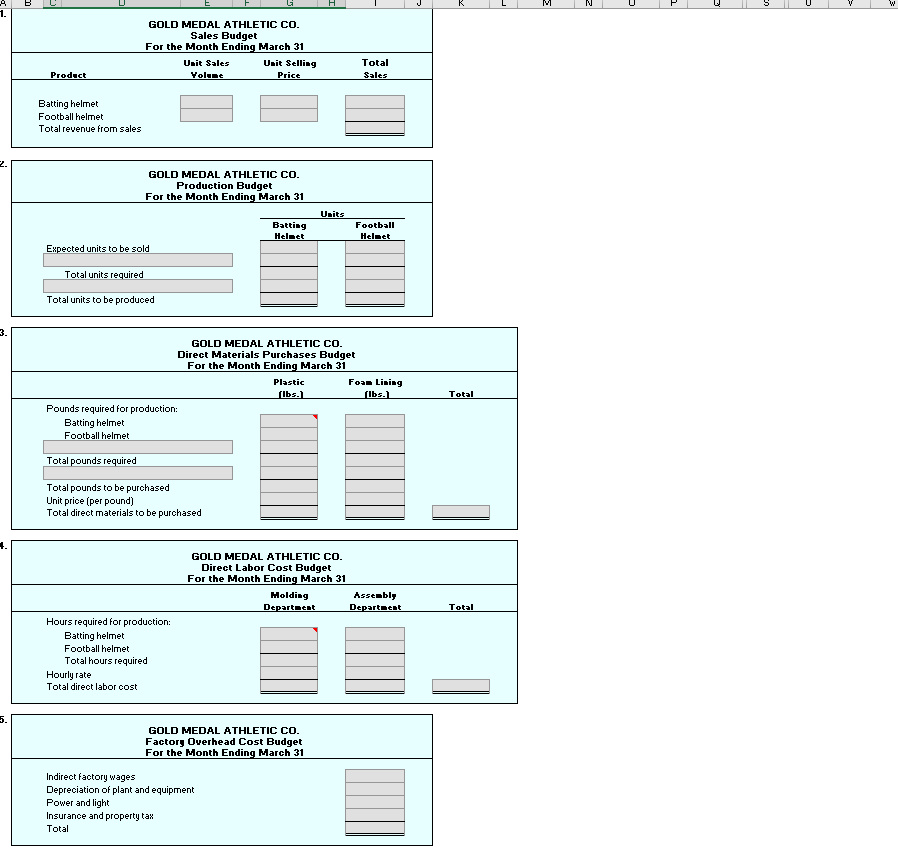Viewport: 898px width, 853px height.
Task: Click blank label cell below Total units required
Action: click(138, 286)
